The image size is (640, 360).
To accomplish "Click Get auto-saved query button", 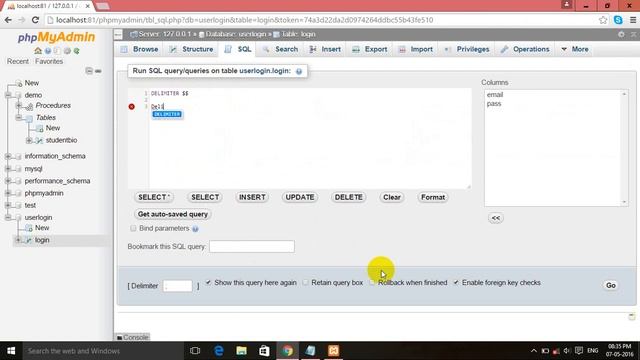I will pos(173,214).
